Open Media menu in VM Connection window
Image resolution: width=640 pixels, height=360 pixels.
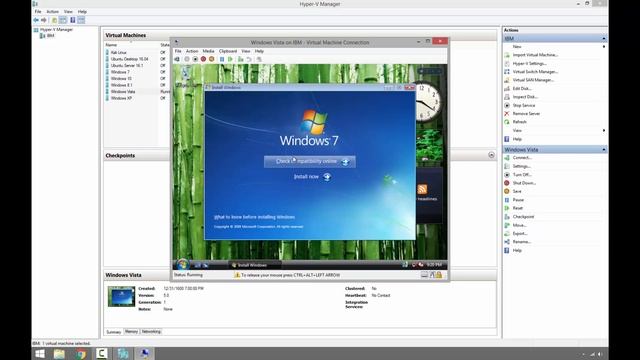coord(208,51)
